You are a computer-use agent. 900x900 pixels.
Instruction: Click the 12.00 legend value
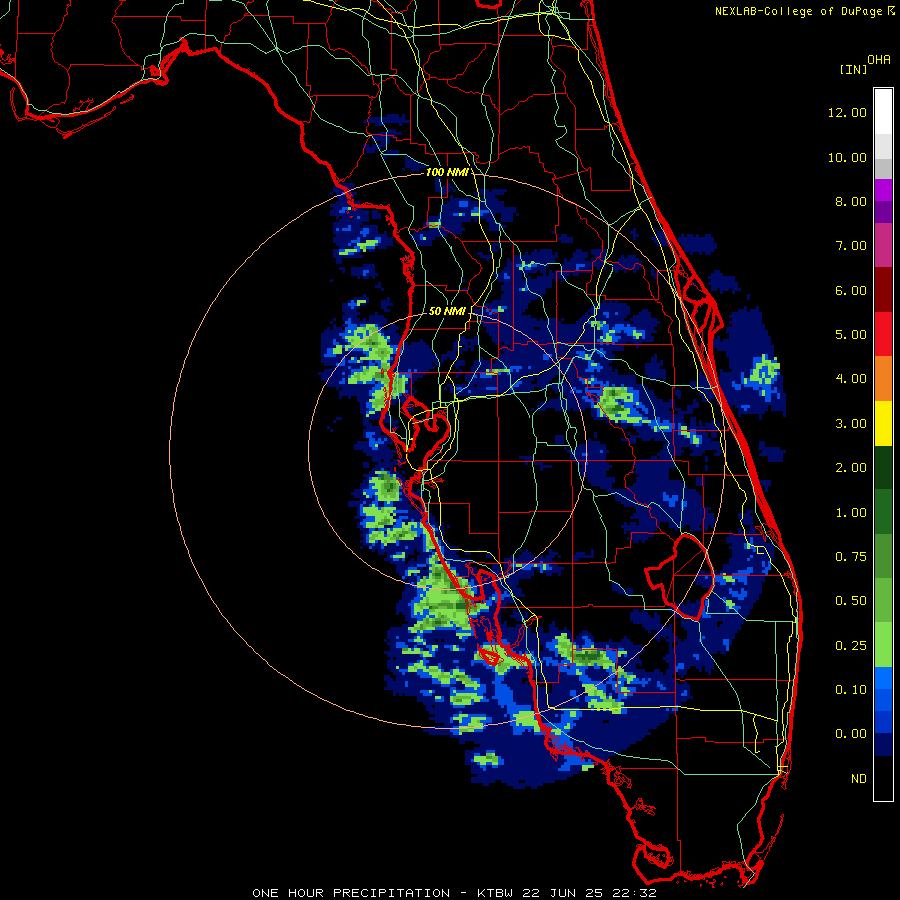(847, 112)
